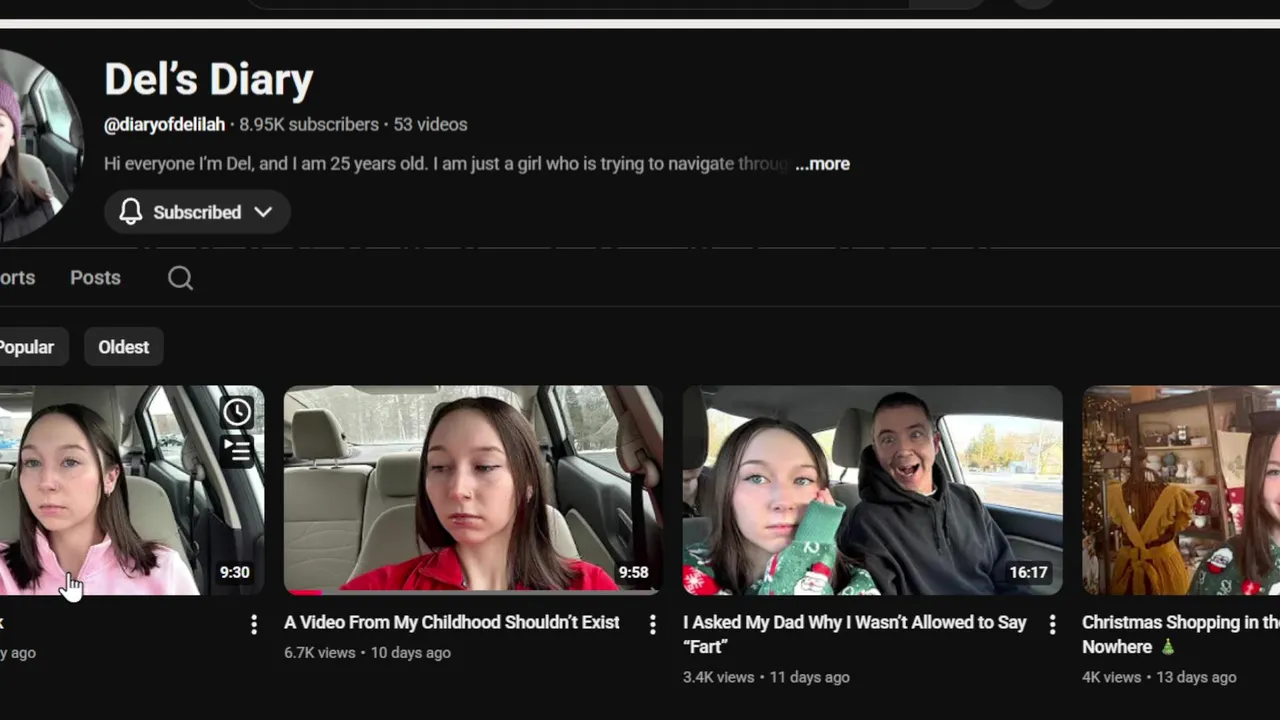Click the channel search magnifier icon

pos(180,278)
